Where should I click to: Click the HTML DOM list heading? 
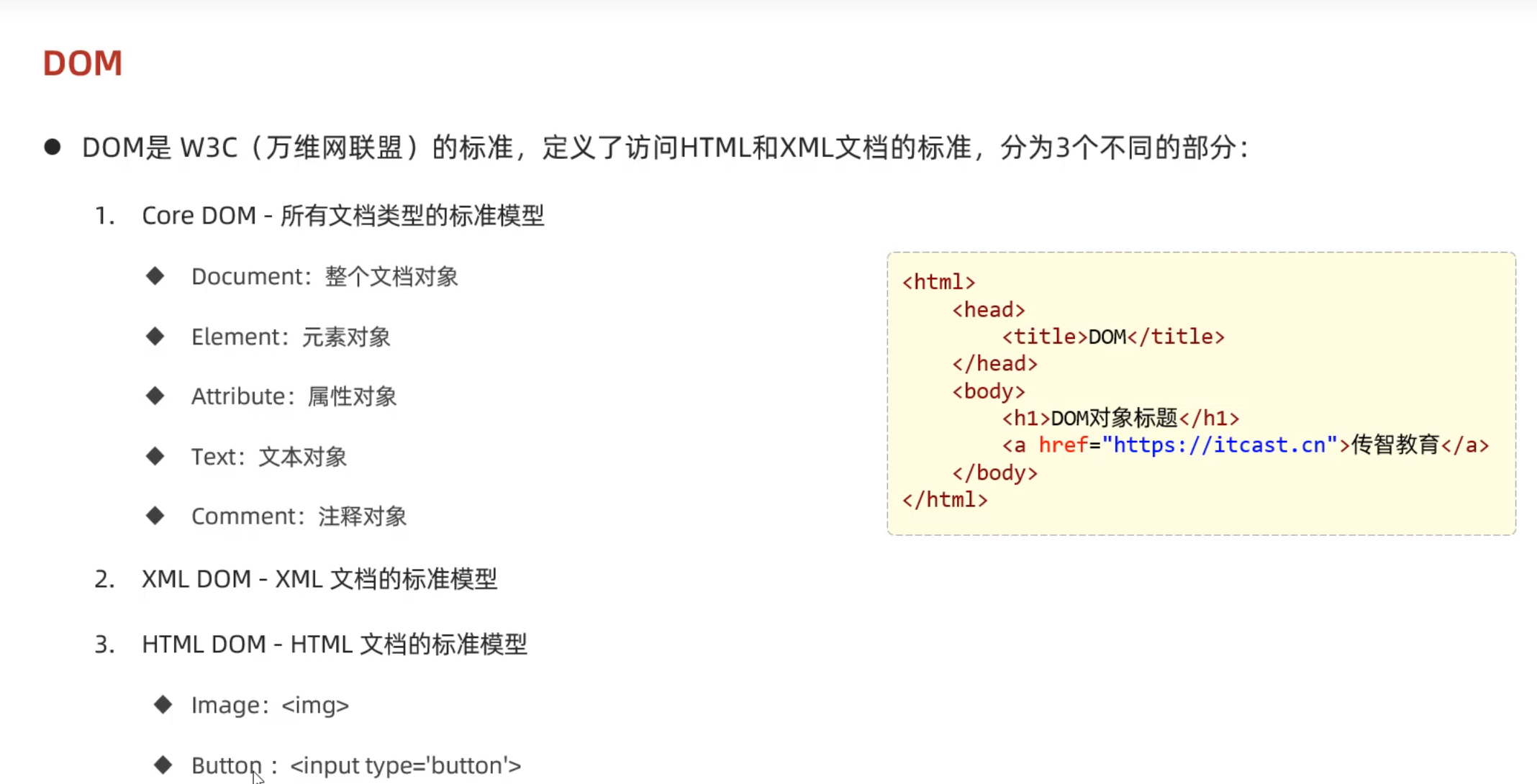(334, 644)
